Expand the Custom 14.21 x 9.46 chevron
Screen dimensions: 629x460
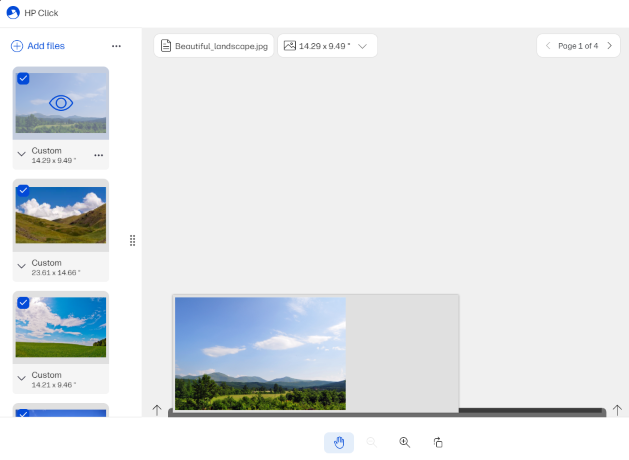pyautogui.click(x=22, y=378)
